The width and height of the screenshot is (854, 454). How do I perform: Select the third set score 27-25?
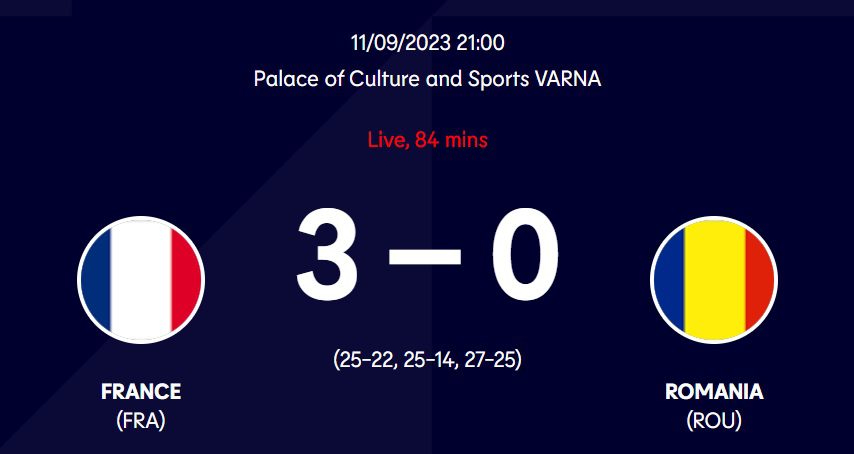[x=492, y=359]
